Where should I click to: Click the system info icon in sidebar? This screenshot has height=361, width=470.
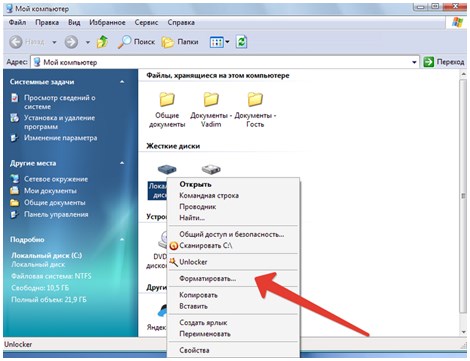tap(14, 98)
